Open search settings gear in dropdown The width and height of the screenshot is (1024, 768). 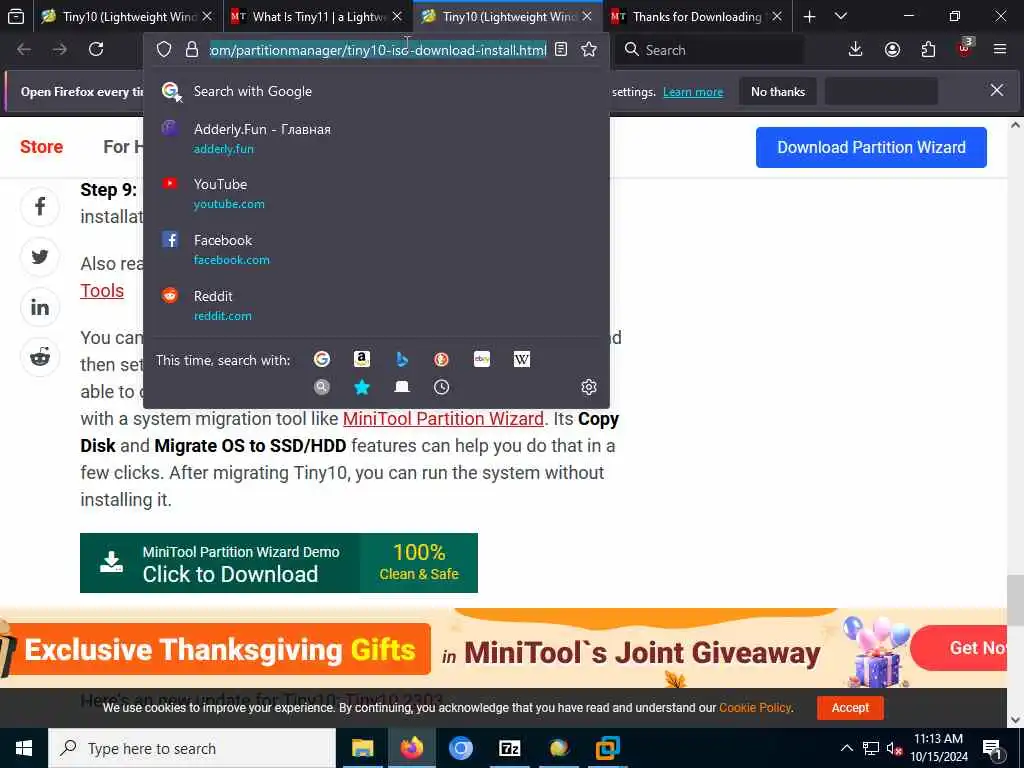[588, 387]
